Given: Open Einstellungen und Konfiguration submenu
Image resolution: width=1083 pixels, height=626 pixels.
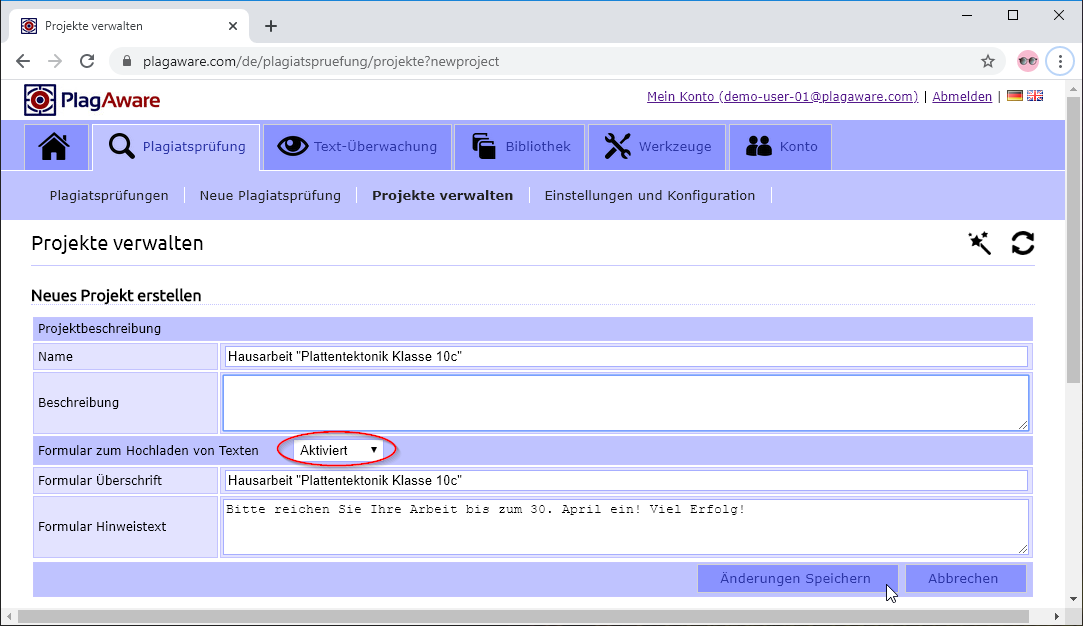Looking at the screenshot, I should [650, 196].
